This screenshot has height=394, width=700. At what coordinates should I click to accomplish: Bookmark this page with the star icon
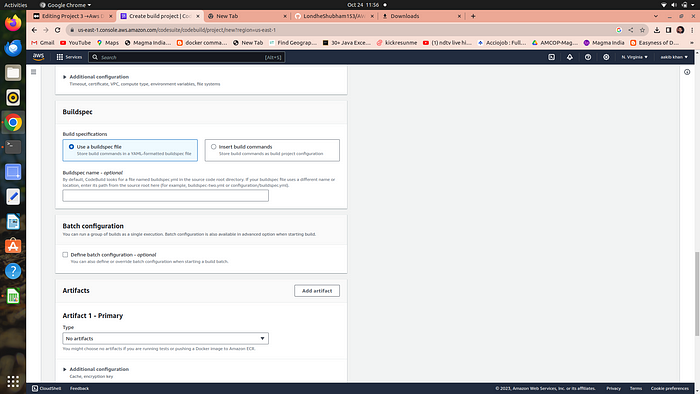[x=642, y=30]
